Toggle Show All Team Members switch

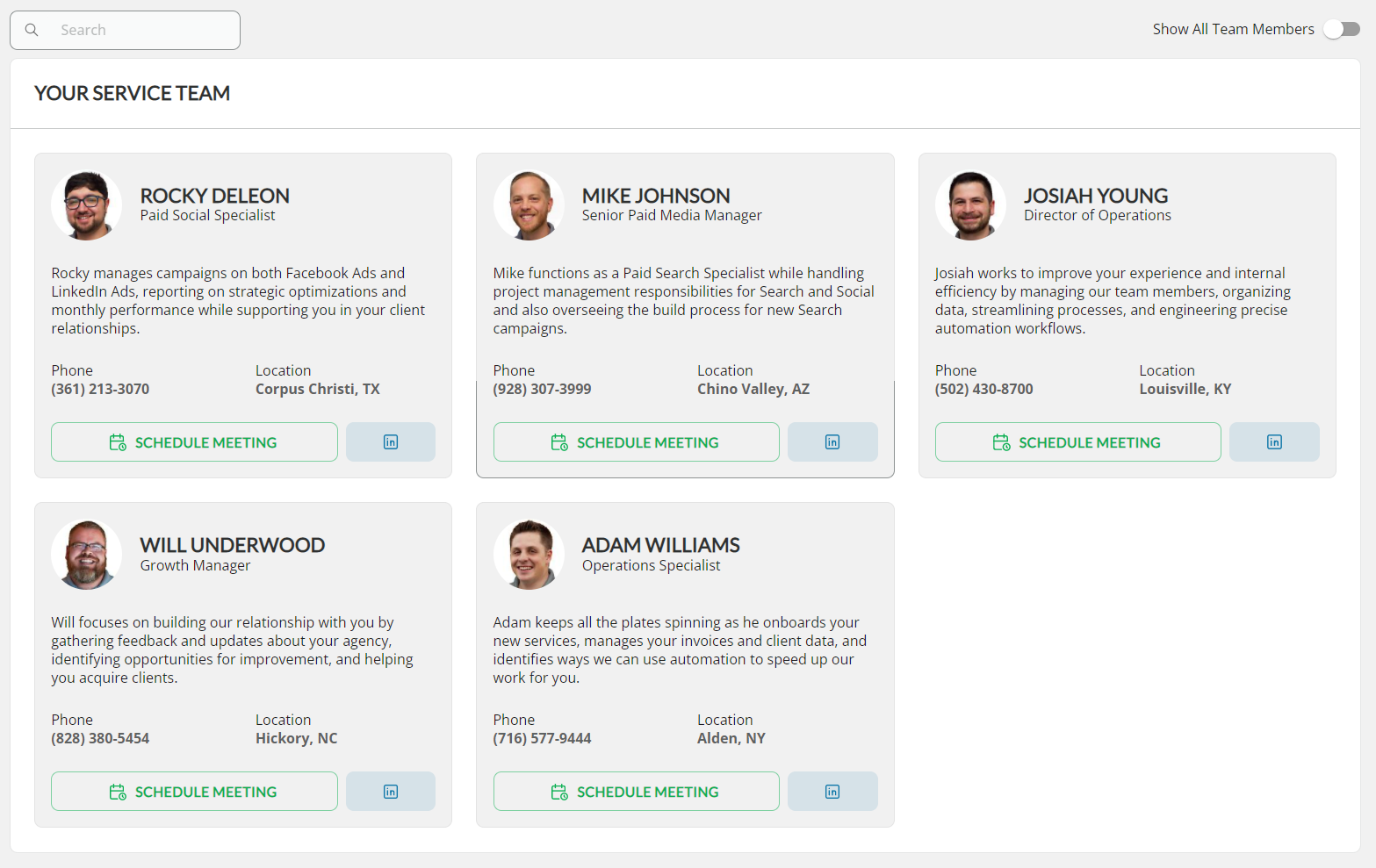(1342, 29)
